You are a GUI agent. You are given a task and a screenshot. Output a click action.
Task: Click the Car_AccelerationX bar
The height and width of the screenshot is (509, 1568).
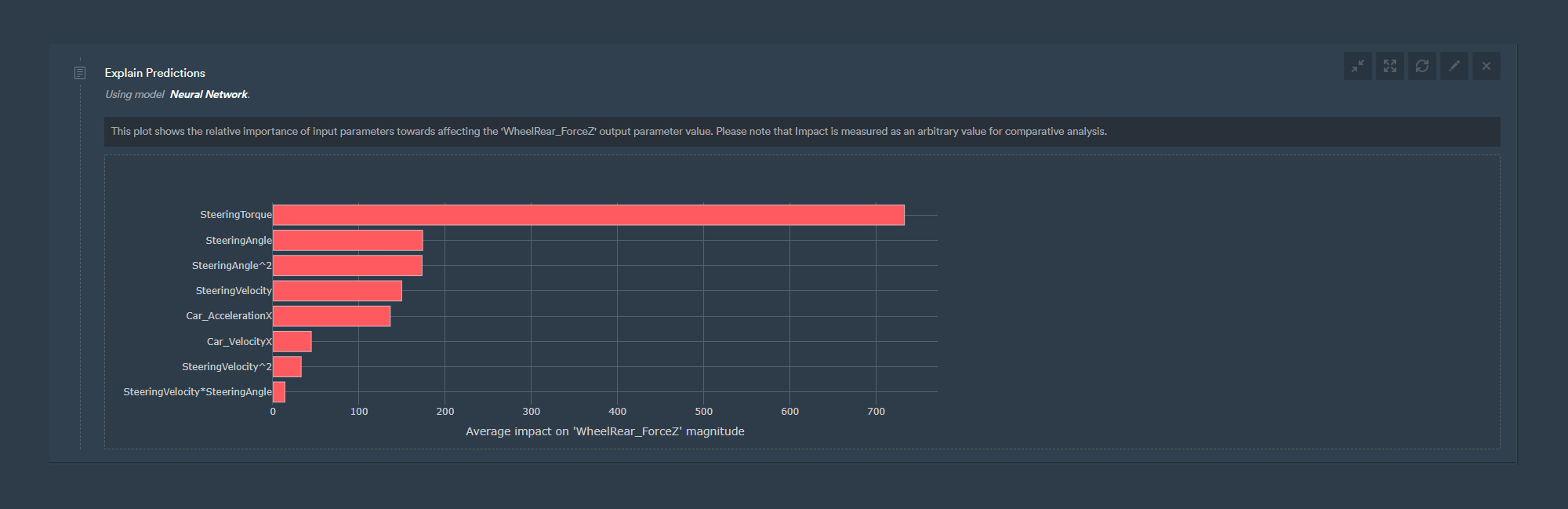332,316
